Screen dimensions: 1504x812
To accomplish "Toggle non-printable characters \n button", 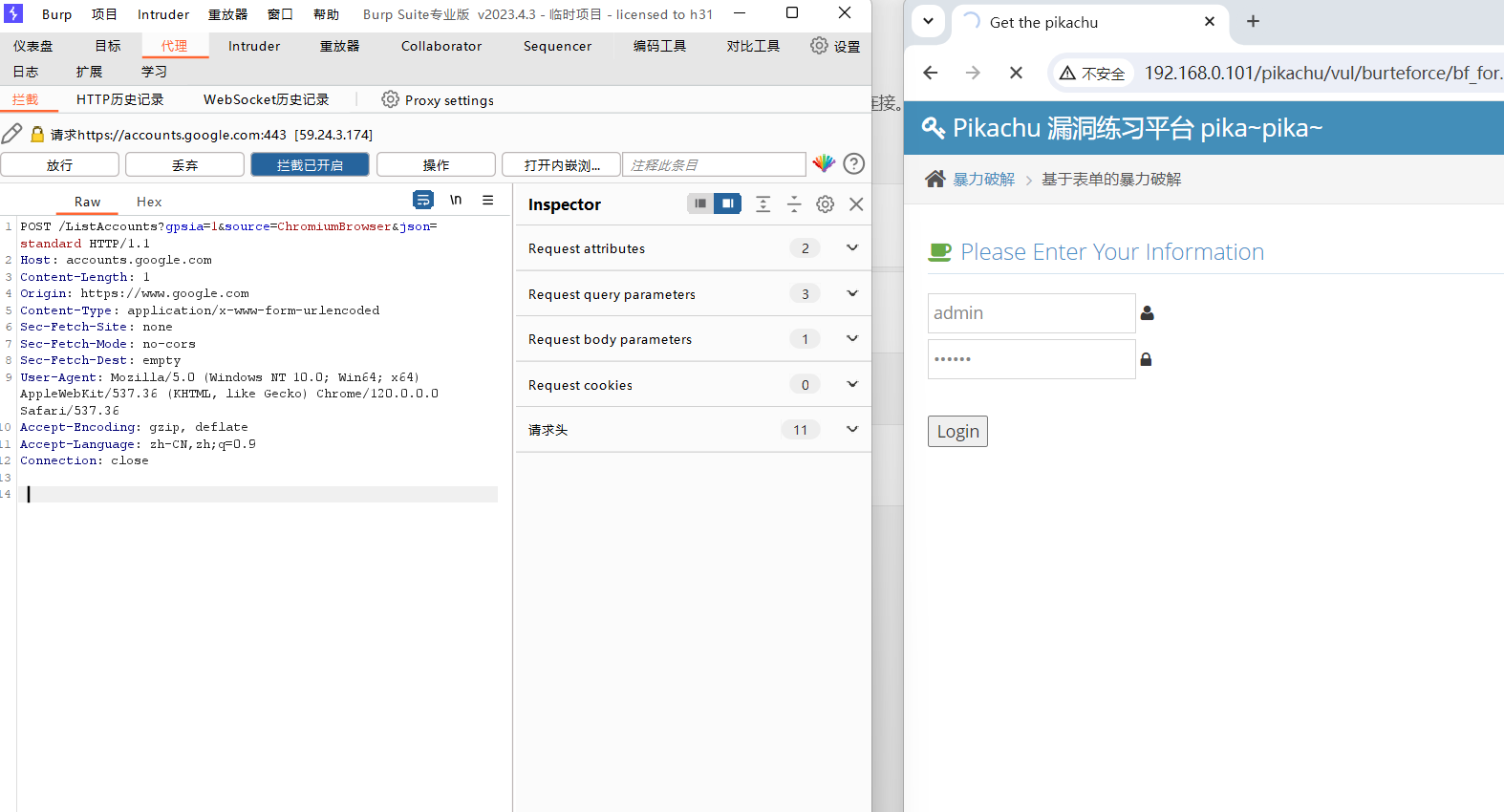I will click(456, 200).
